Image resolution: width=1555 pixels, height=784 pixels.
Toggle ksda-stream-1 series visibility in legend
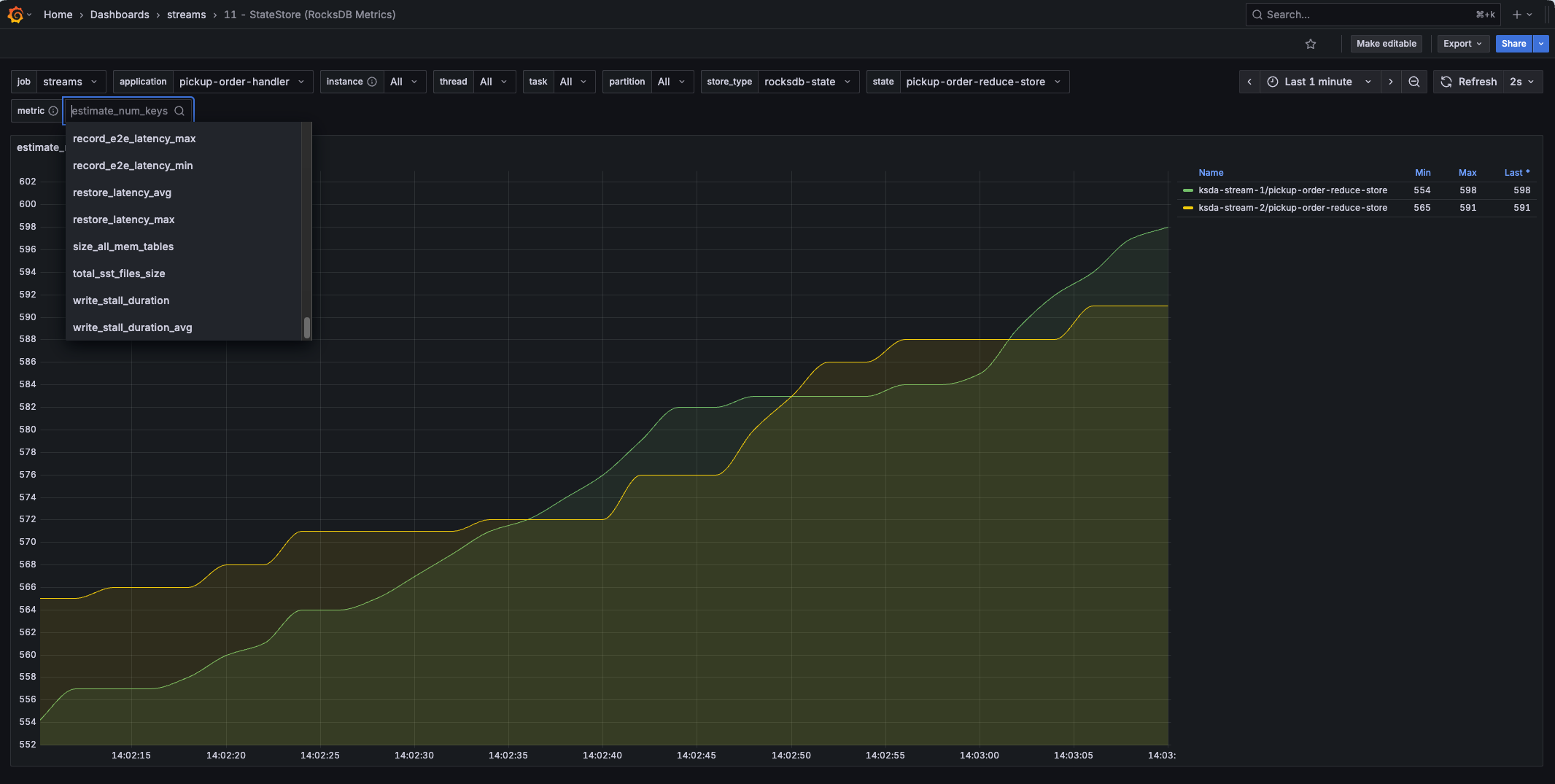click(x=1292, y=190)
